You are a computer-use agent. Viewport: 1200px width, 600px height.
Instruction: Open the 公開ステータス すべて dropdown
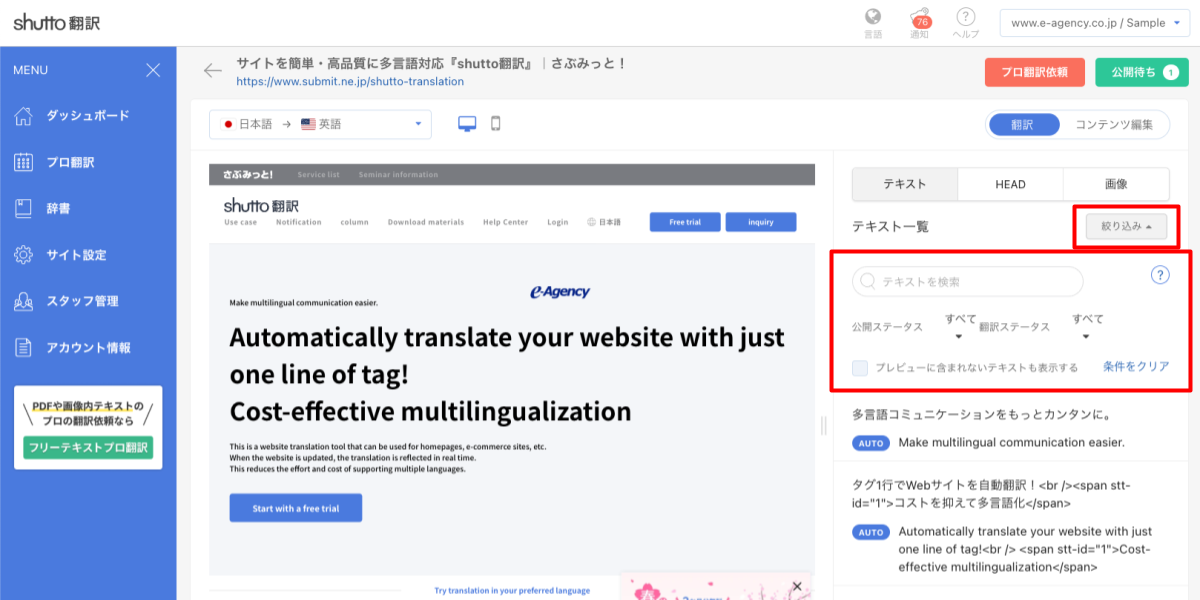click(960, 327)
